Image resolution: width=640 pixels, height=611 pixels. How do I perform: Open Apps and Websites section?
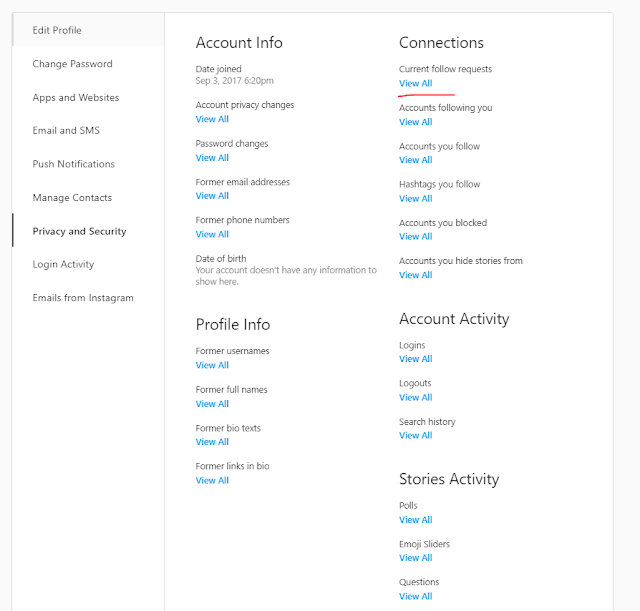(75, 97)
